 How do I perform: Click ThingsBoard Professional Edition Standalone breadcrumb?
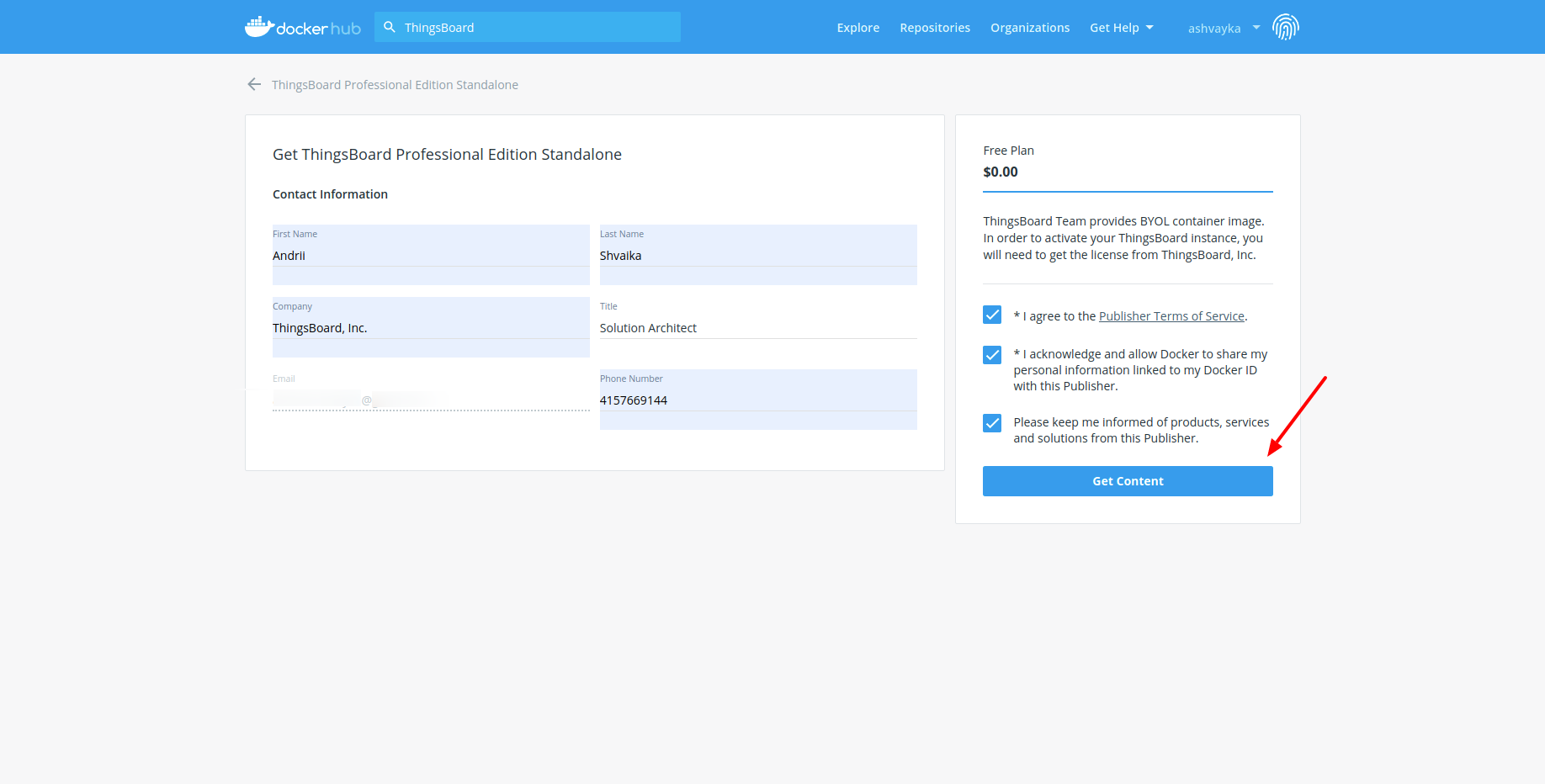(x=395, y=85)
